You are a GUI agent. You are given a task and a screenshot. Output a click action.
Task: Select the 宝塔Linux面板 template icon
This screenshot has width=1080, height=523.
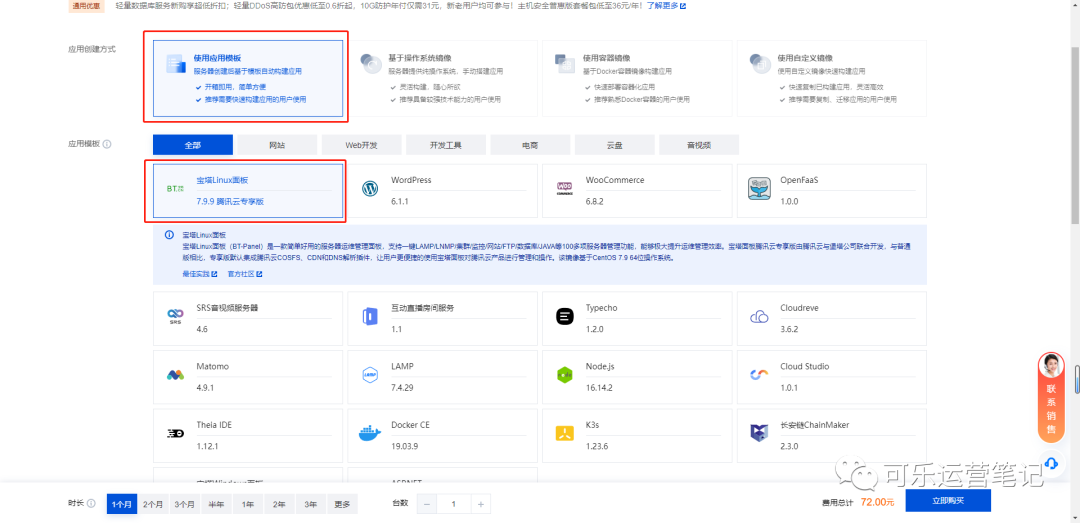pos(176,188)
